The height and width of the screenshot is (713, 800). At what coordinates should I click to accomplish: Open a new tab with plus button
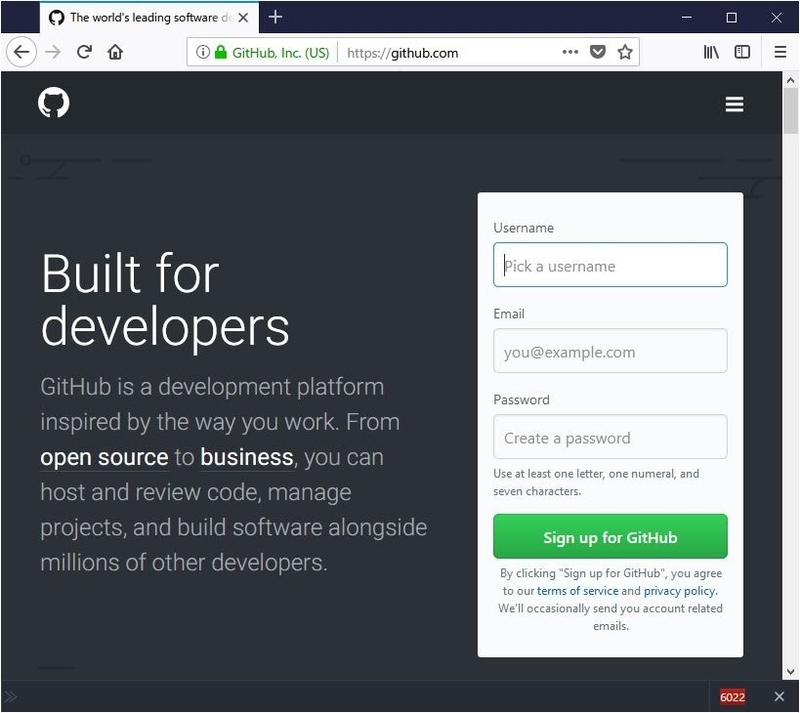pyautogui.click(x=276, y=17)
